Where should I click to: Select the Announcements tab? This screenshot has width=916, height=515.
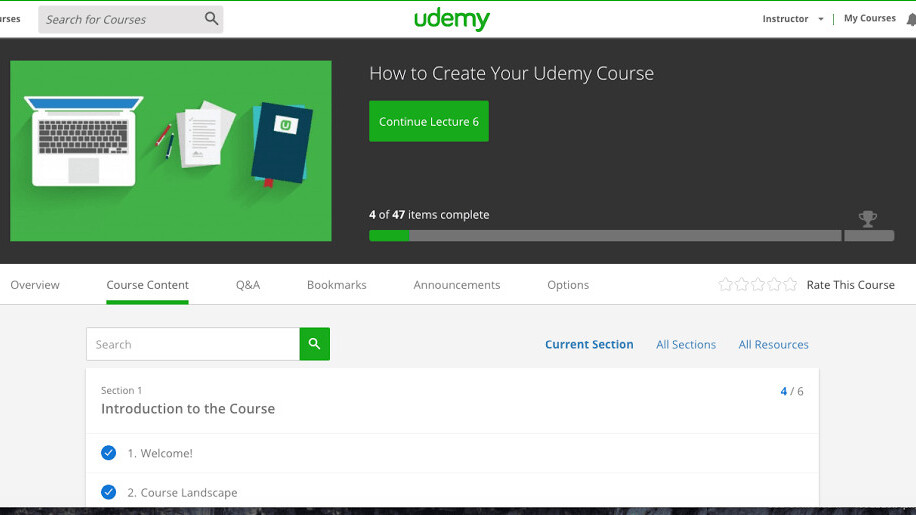tap(457, 285)
